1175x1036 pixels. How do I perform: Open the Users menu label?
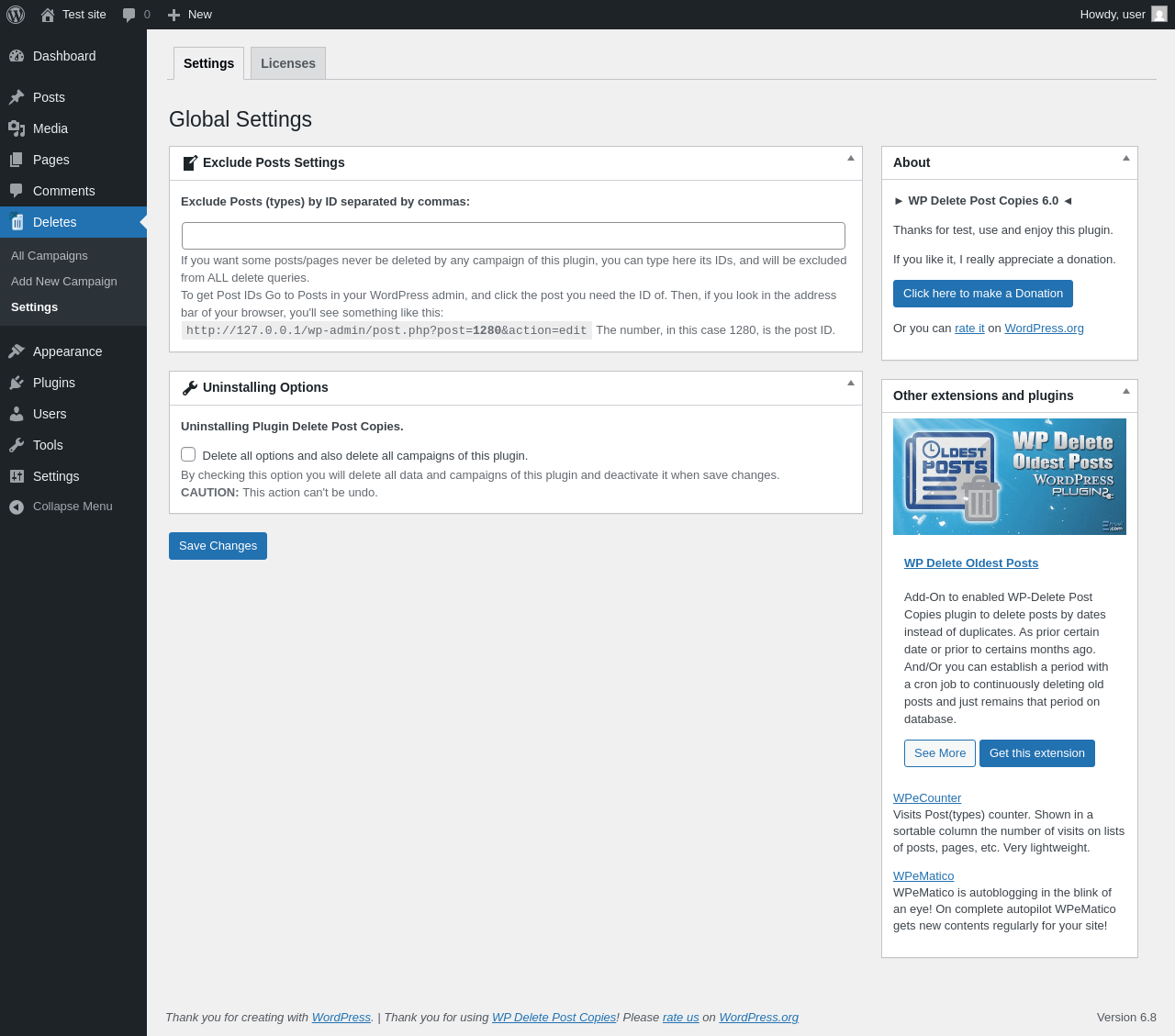click(50, 414)
